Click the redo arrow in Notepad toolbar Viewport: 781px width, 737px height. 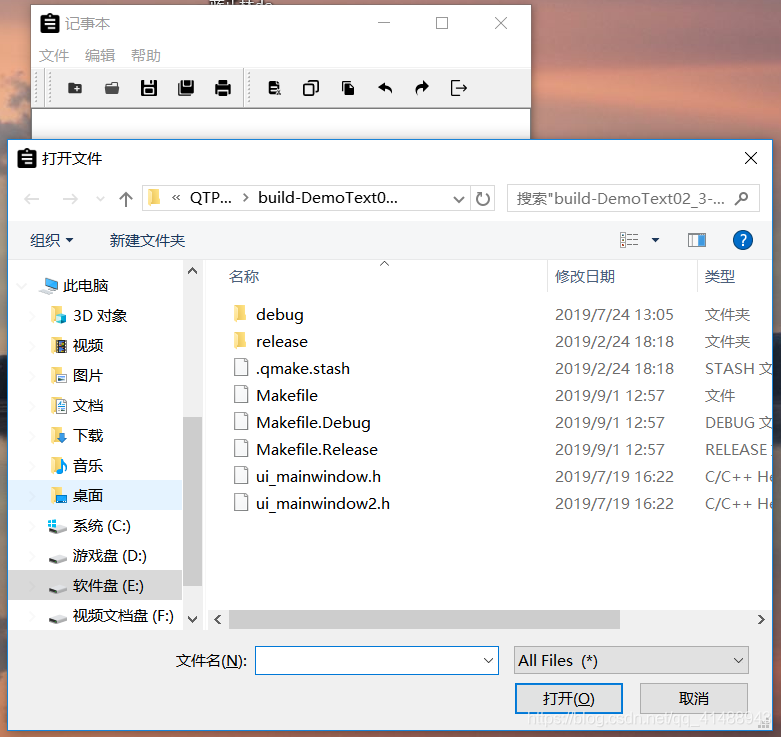(x=422, y=88)
